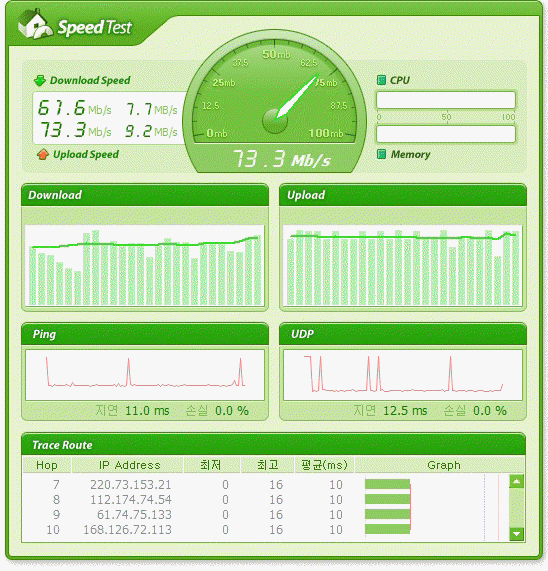548x571 pixels.
Task: Click the 7.7 MB/s download value
Action: tap(151, 109)
